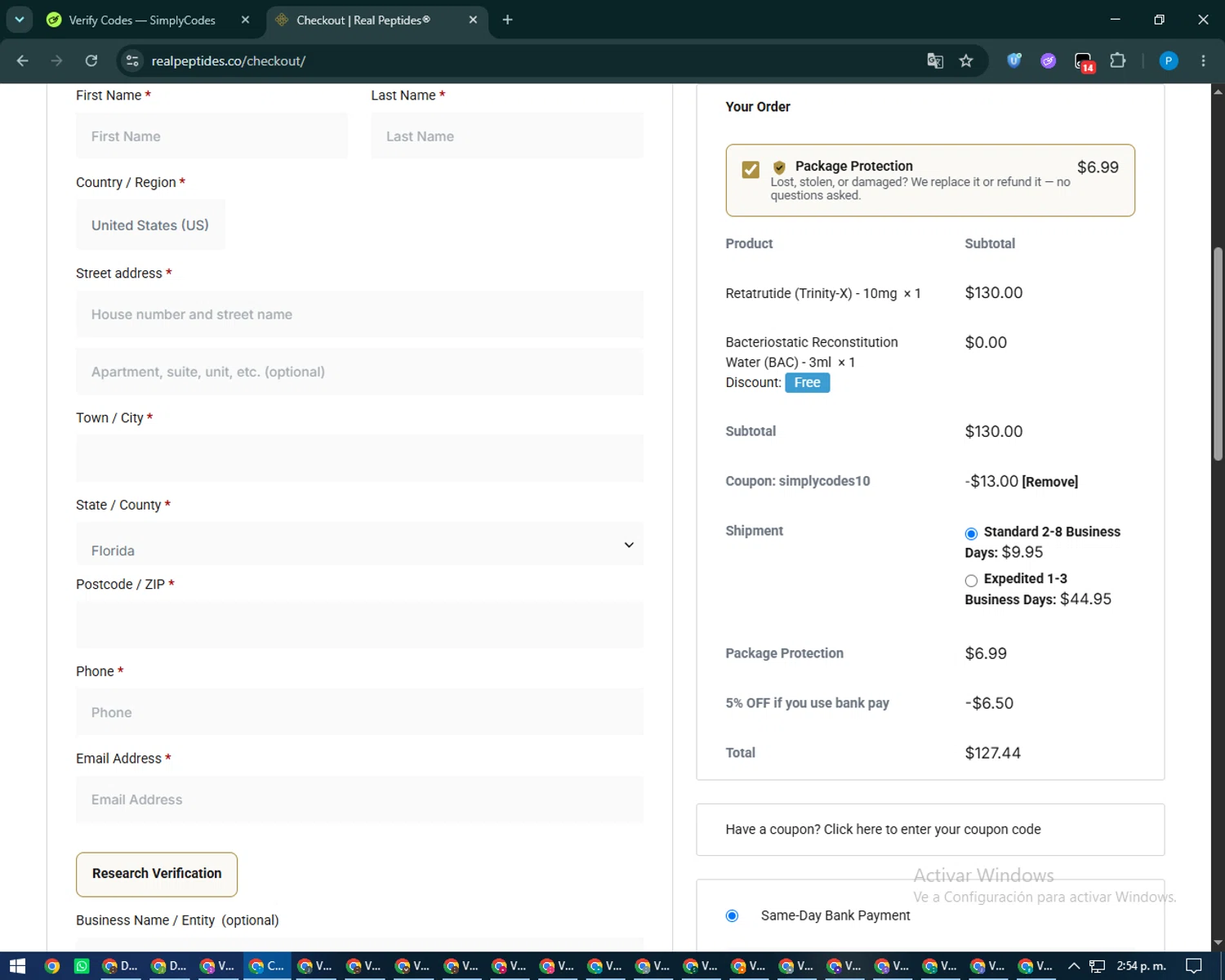Screen dimensions: 1225x980
Task: Reload the checkout page
Action: point(91,60)
